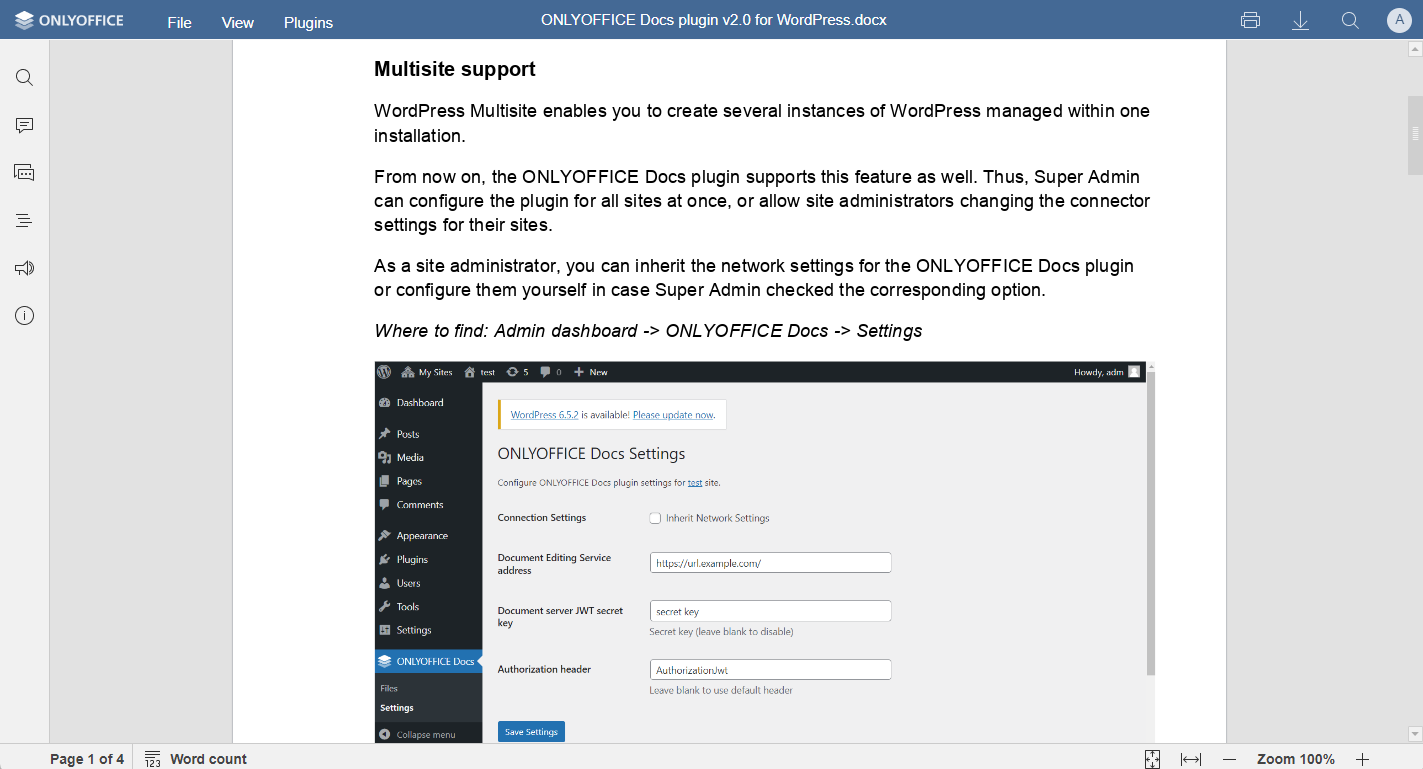Open the Chat panel icon

(25, 173)
